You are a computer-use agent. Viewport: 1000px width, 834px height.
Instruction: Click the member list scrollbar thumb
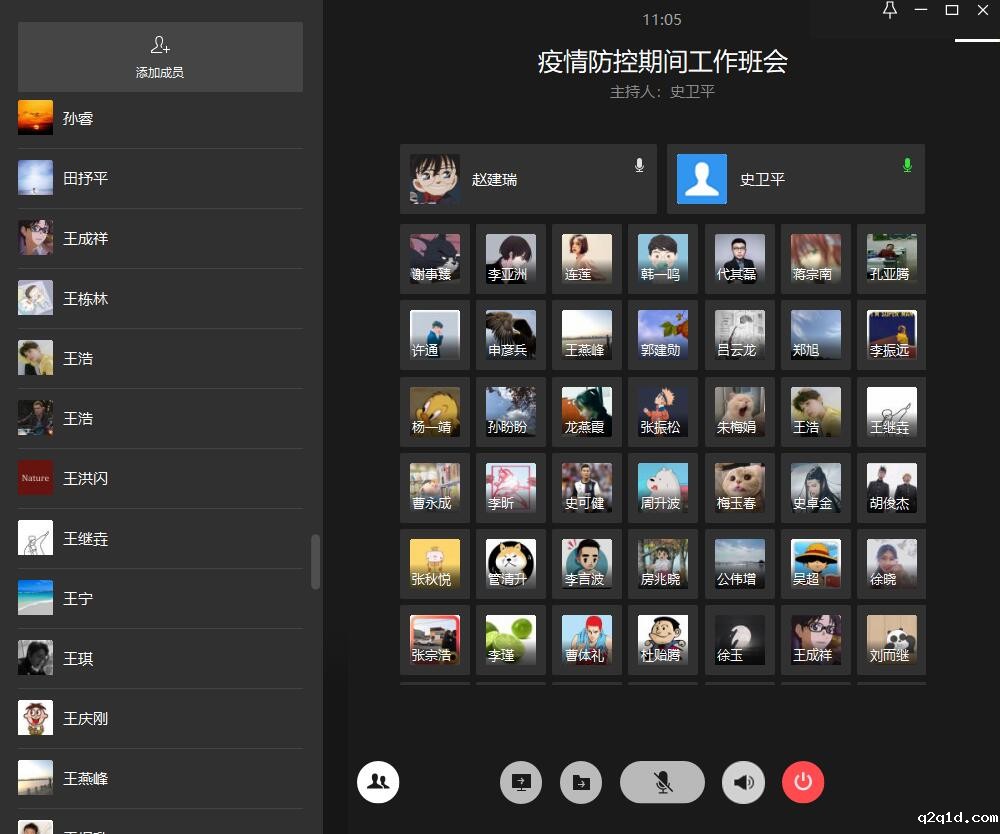coord(316,561)
